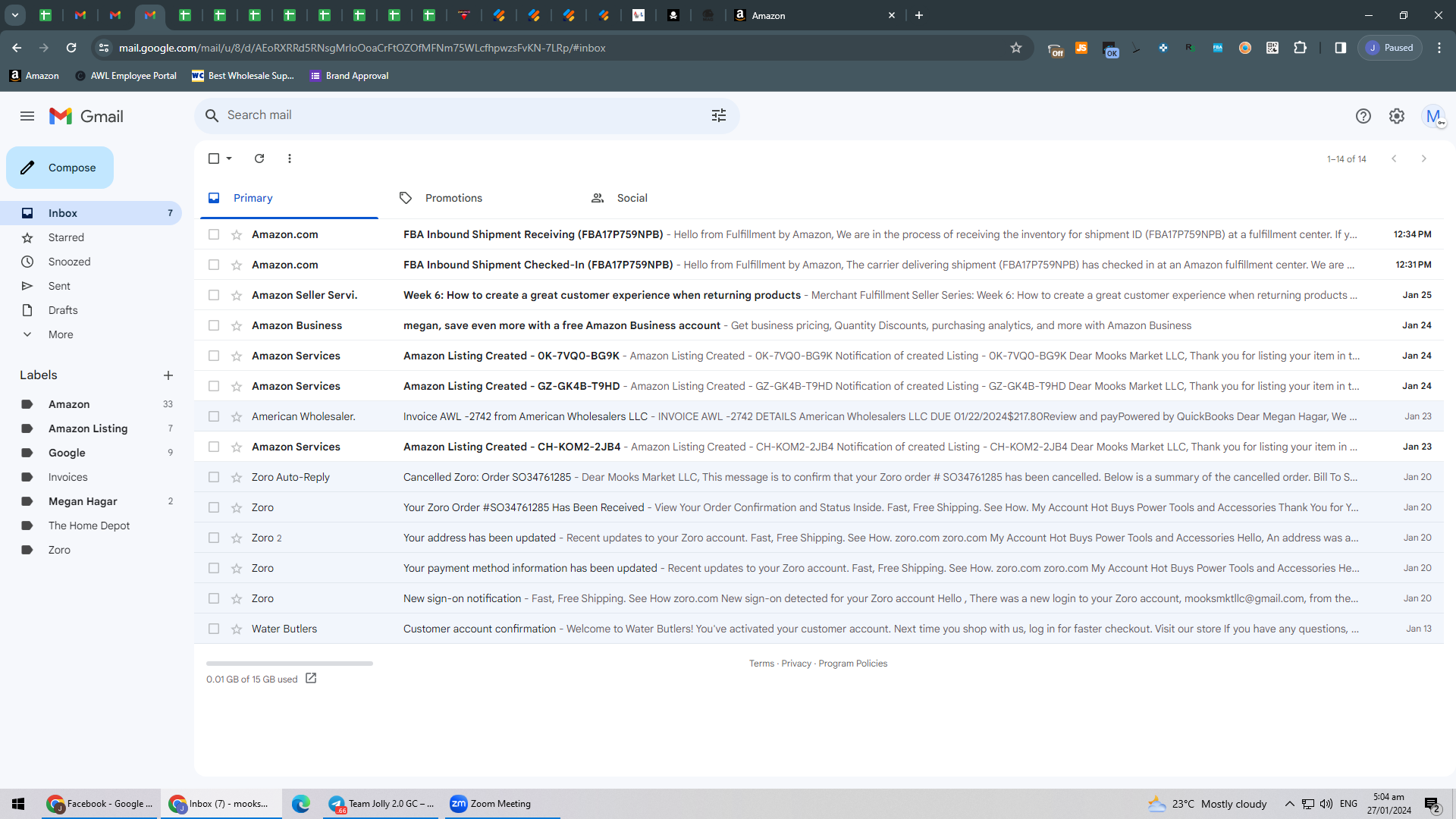Image resolution: width=1456 pixels, height=819 pixels.
Task: Select FBA Inbound Shipment Checked-In email checkbox
Action: (x=214, y=265)
